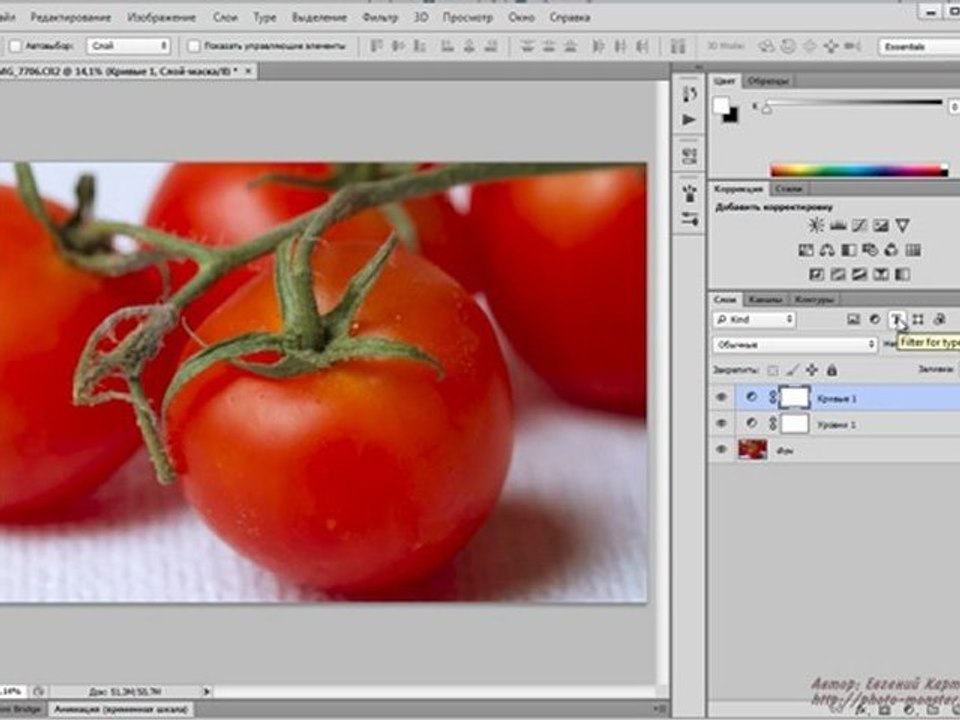Switch to the Каналы tab
Viewport: 960px width, 720px height.
[765, 299]
